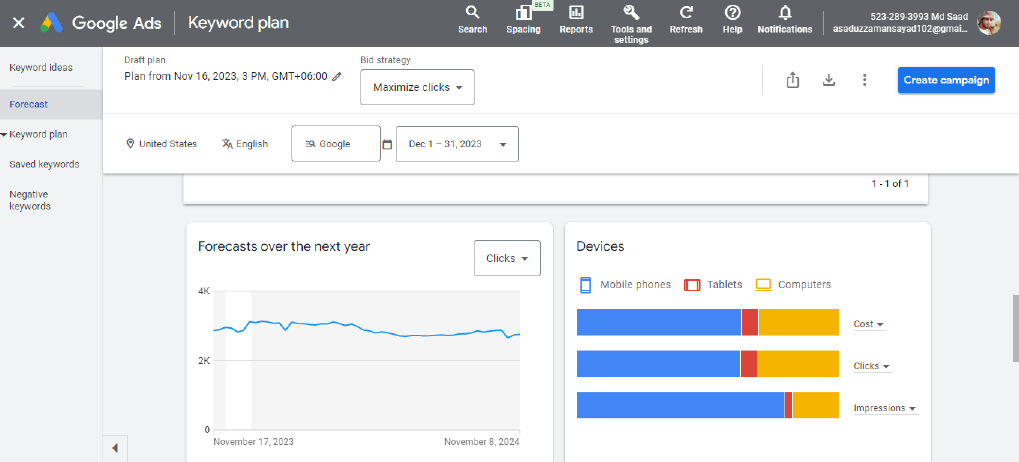Open the Cost dropdown for device bar
This screenshot has width=1019, height=462.
point(869,324)
